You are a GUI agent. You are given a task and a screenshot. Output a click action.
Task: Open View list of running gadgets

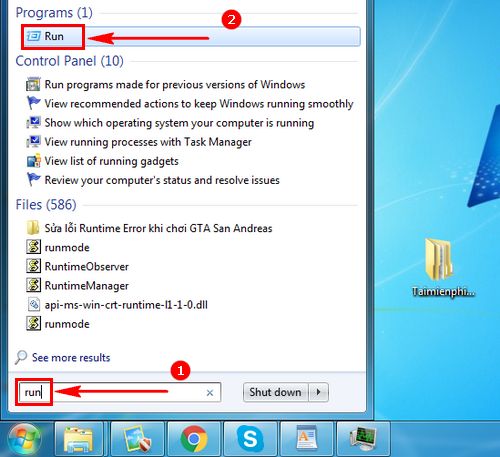(x=112, y=161)
